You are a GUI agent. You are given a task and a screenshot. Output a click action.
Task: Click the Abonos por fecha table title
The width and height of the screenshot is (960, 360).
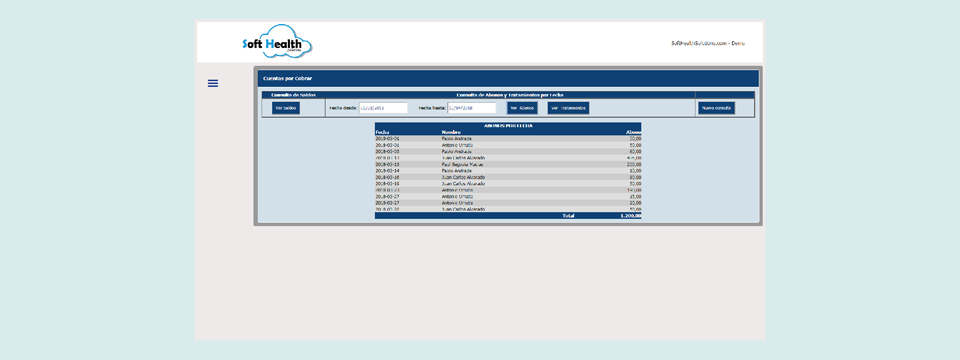508,126
